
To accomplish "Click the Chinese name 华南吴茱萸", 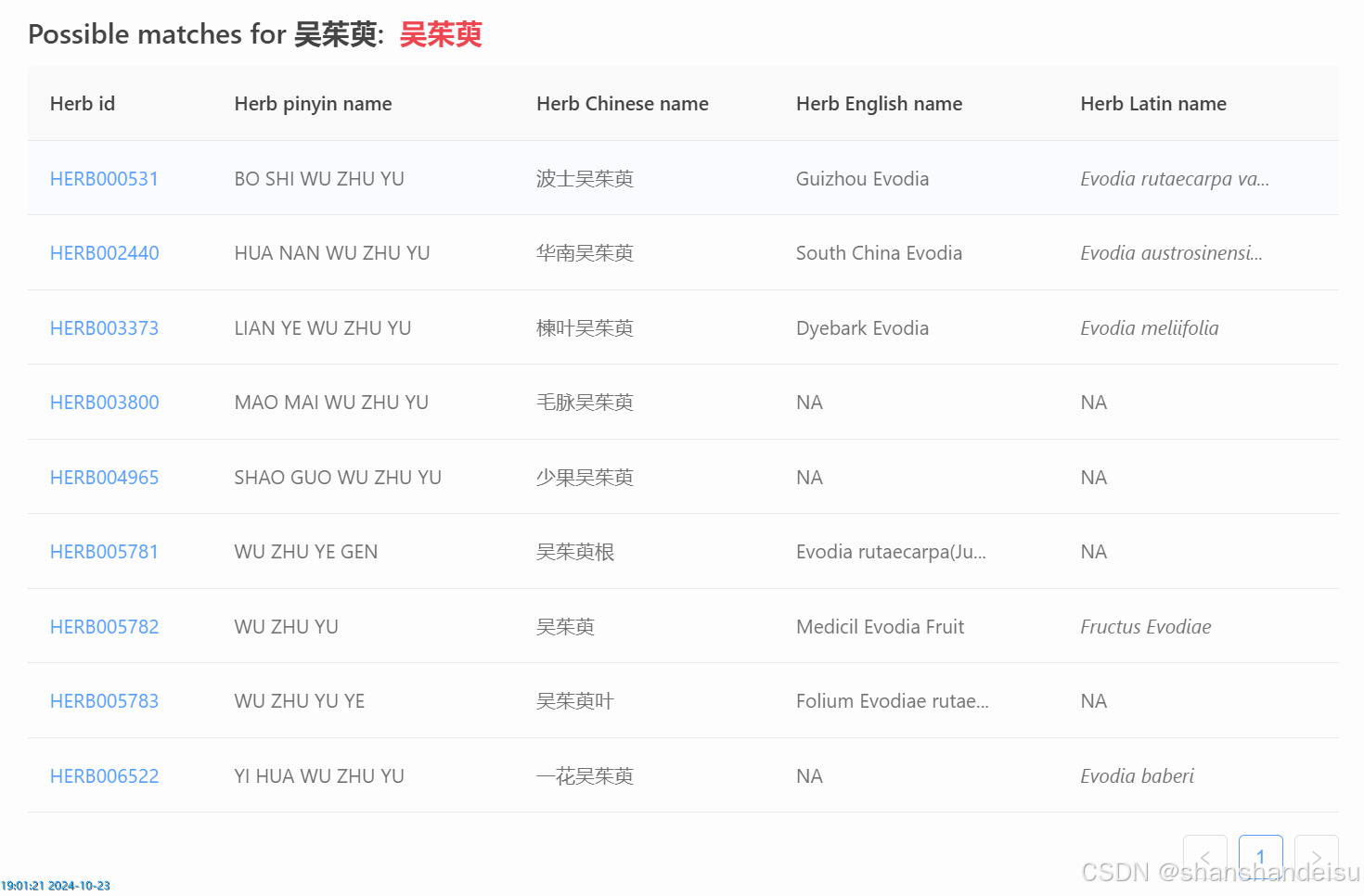I will pyautogui.click(x=585, y=253).
